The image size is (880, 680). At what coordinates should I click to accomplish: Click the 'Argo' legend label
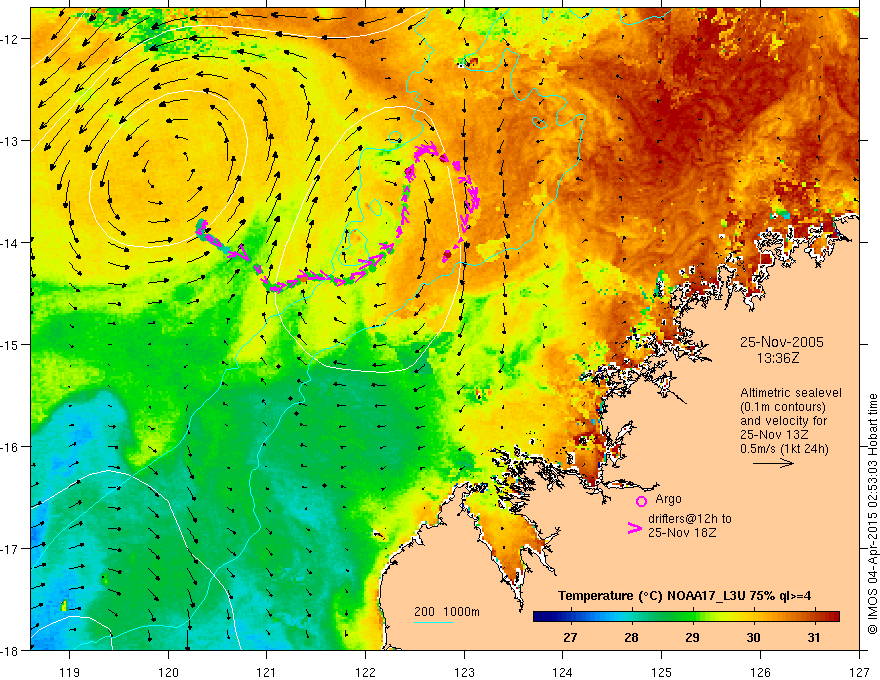[x=668, y=499]
